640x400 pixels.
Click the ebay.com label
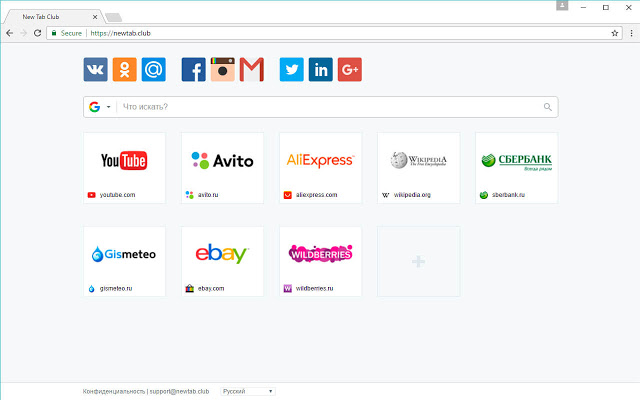coord(211,289)
